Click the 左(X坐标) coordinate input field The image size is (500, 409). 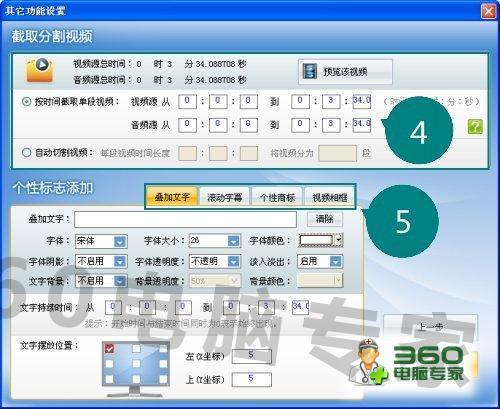pos(252,356)
